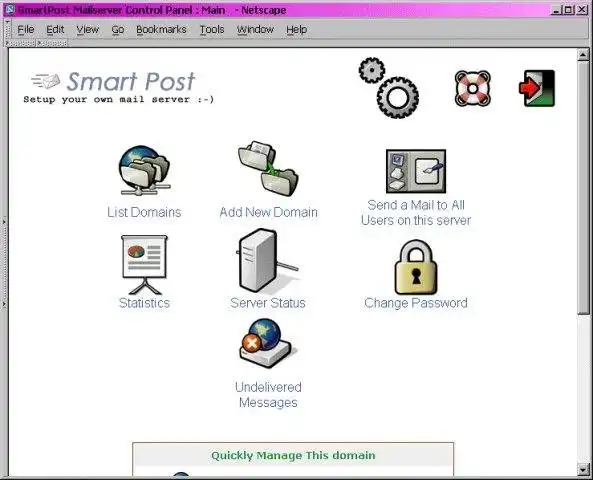
Task: Maximize the Netscape window
Action: click(568, 10)
